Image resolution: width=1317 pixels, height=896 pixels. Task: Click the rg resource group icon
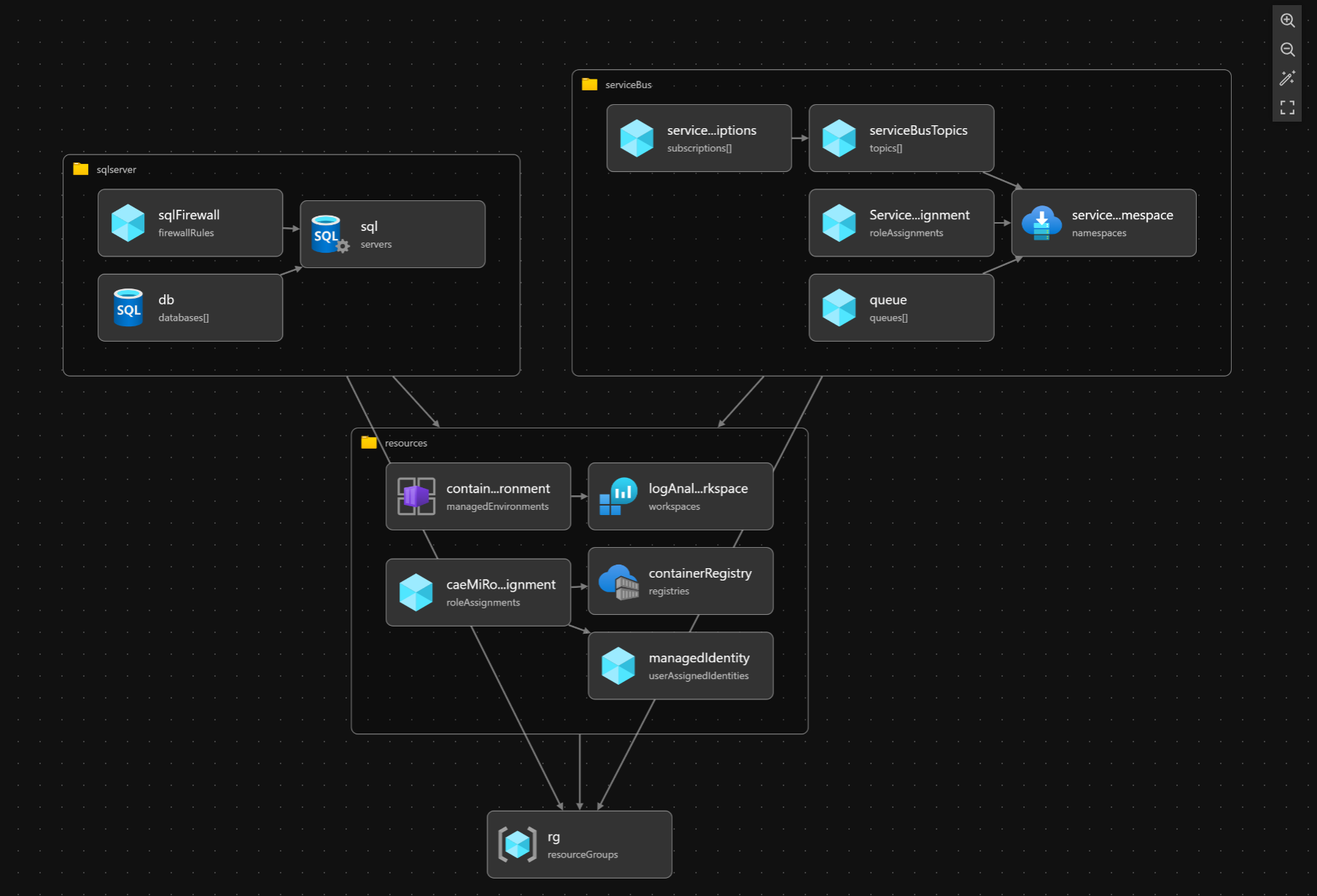pos(517,844)
